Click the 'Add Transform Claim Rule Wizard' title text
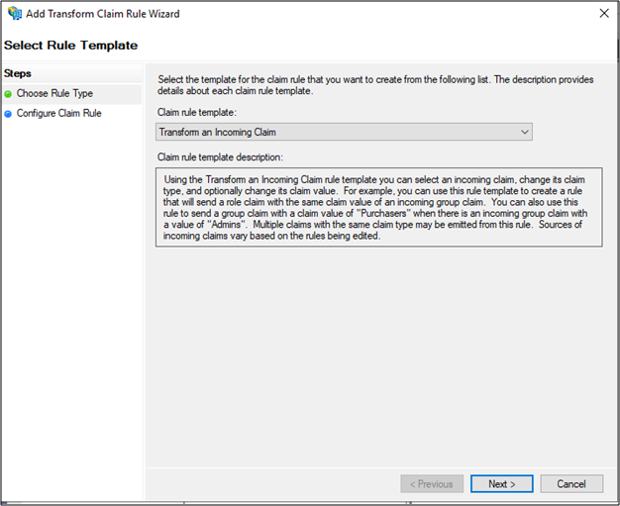Viewport: 620px width, 506px height. (103, 14)
